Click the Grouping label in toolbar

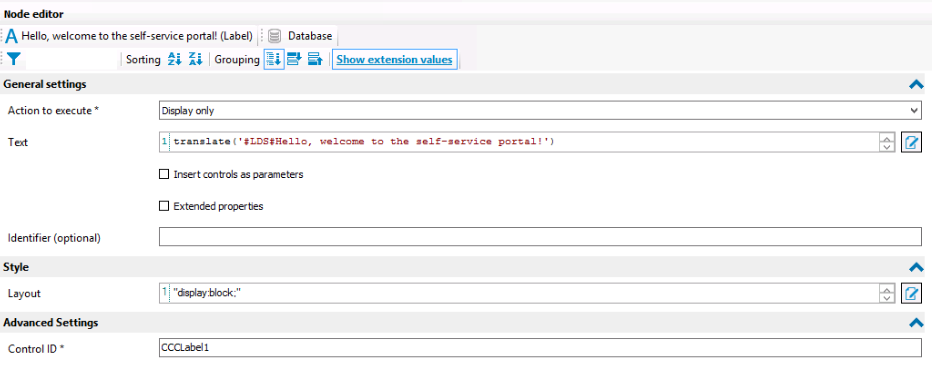coord(237,59)
